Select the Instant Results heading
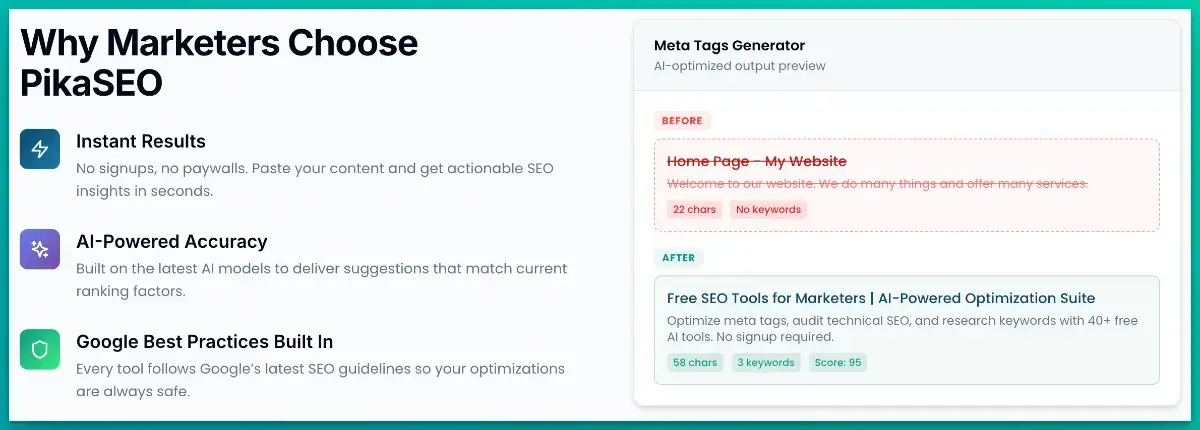 tap(141, 141)
